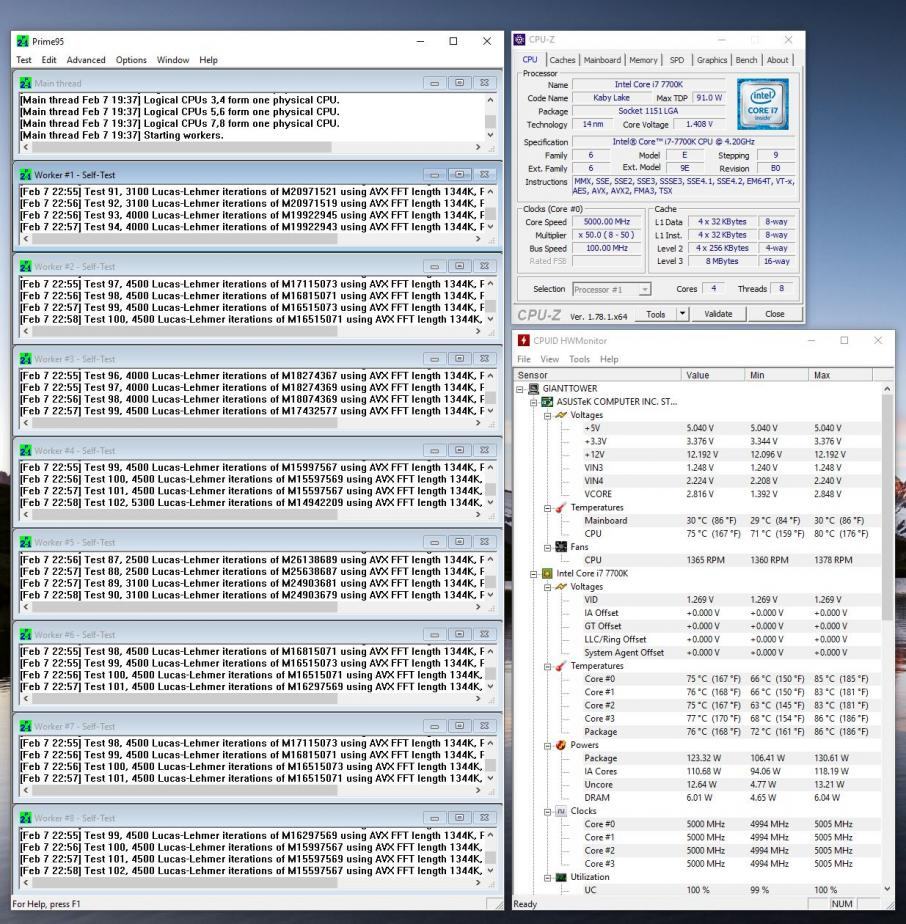This screenshot has width=906, height=924.
Task: Open the Window menu in Prime95
Action: [173, 60]
